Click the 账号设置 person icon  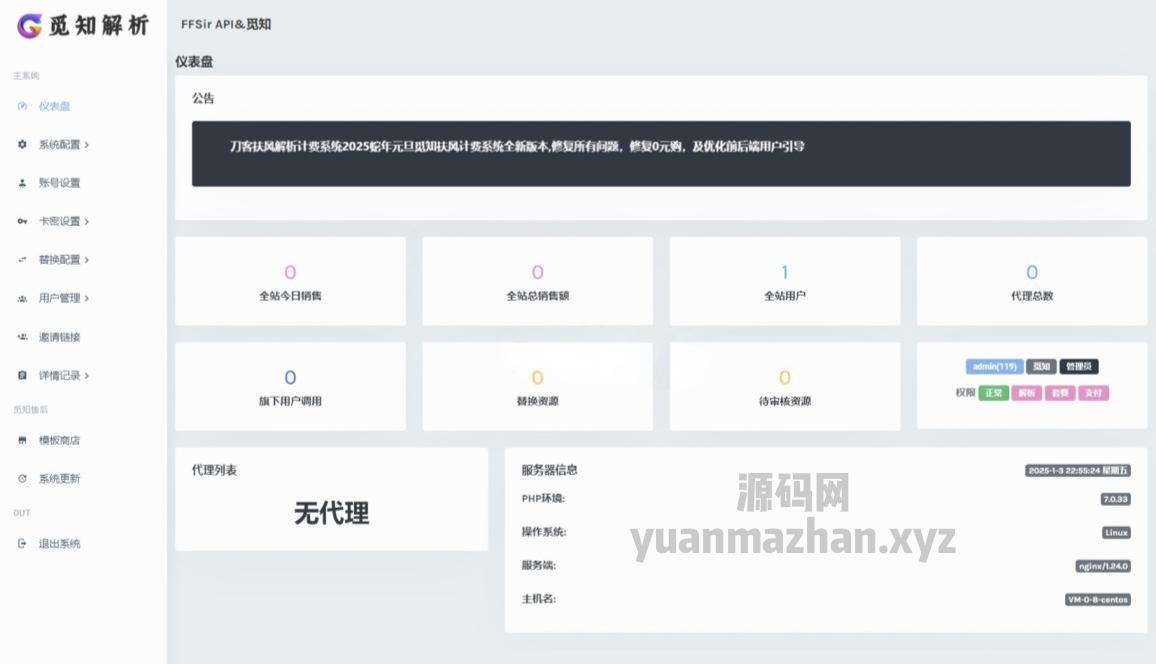tap(22, 182)
